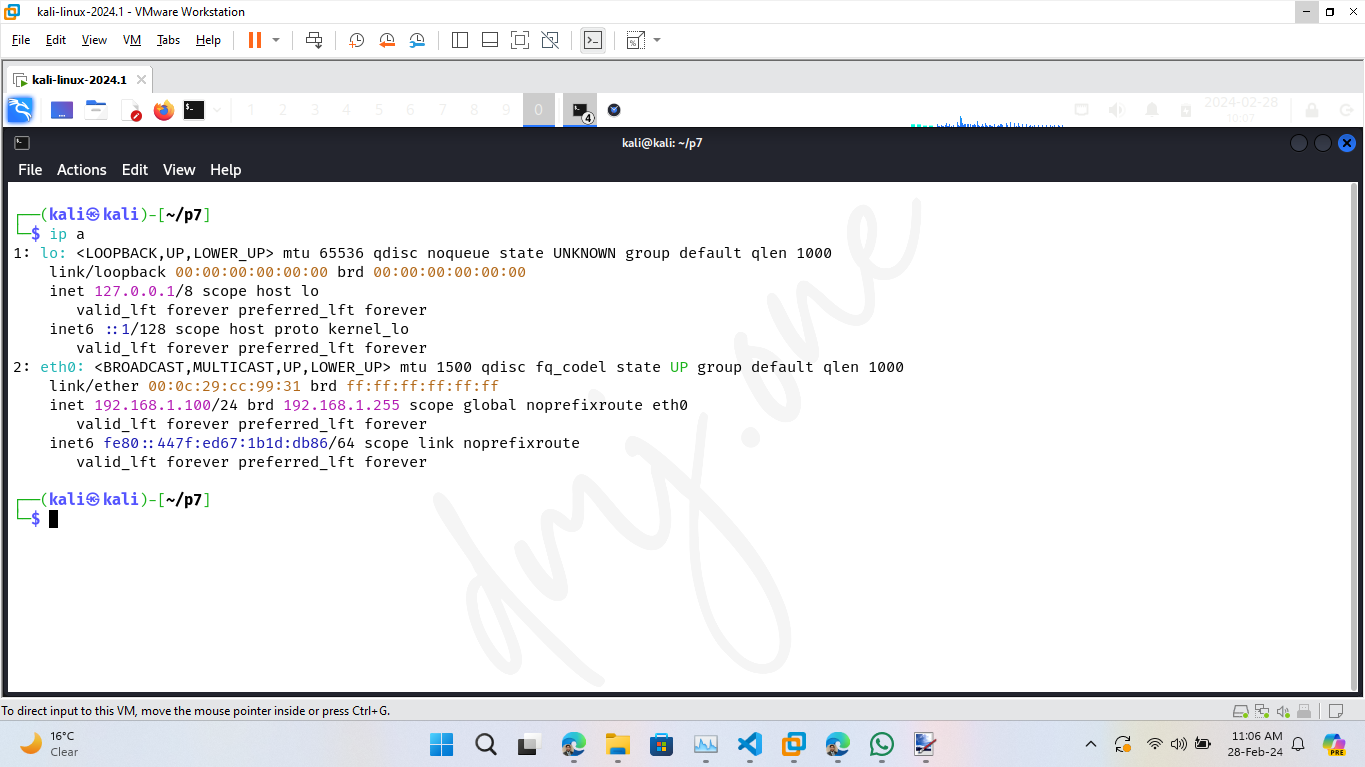Image resolution: width=1365 pixels, height=767 pixels.
Task: Launch the text editor from Kali panel
Action: [x=131, y=110]
